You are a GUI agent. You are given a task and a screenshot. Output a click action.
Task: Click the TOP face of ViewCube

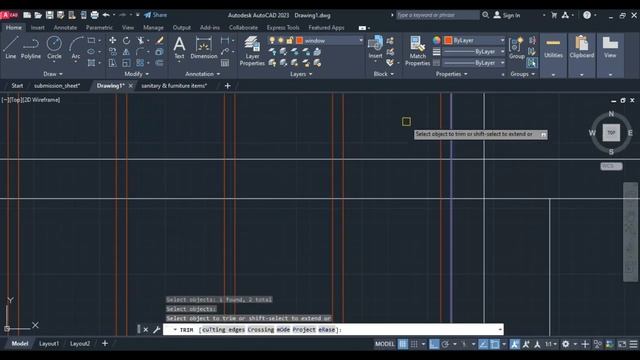pos(611,133)
